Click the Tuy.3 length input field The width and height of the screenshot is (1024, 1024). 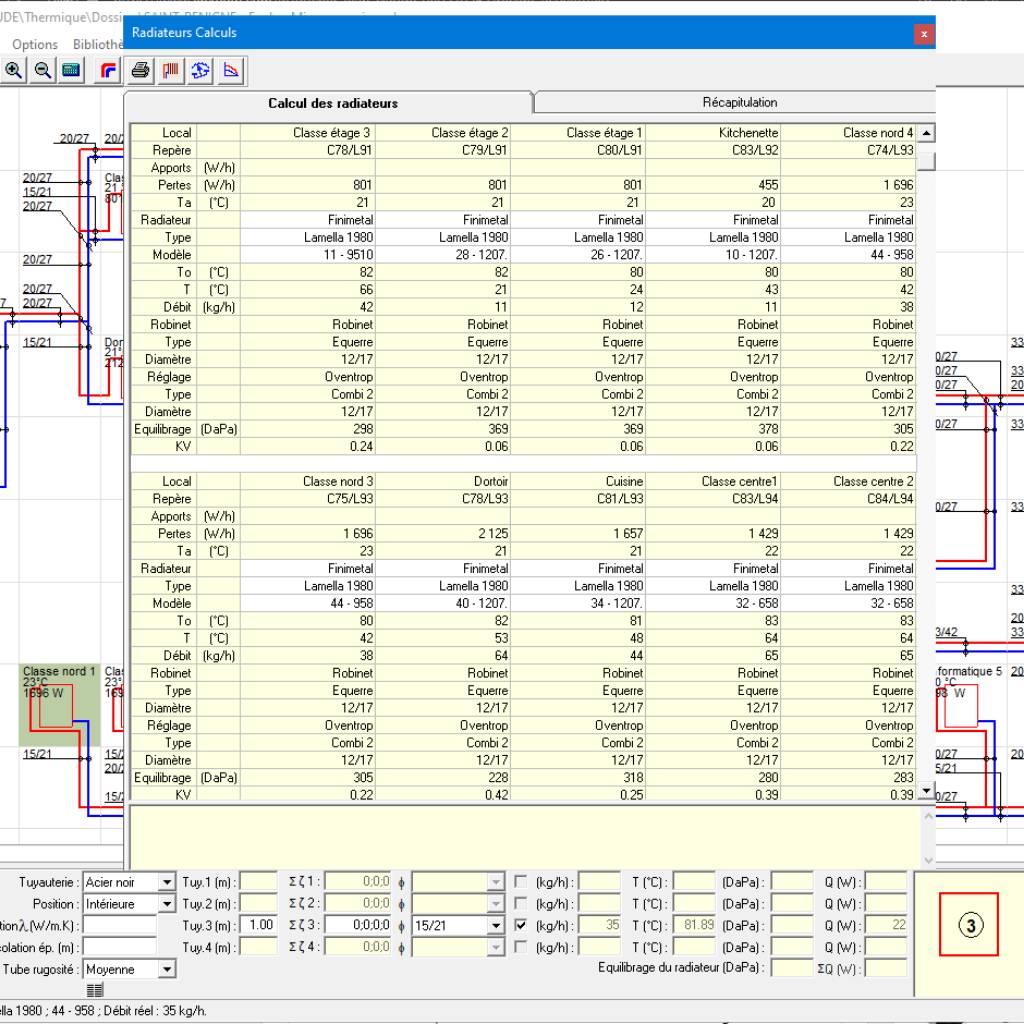[x=259, y=926]
